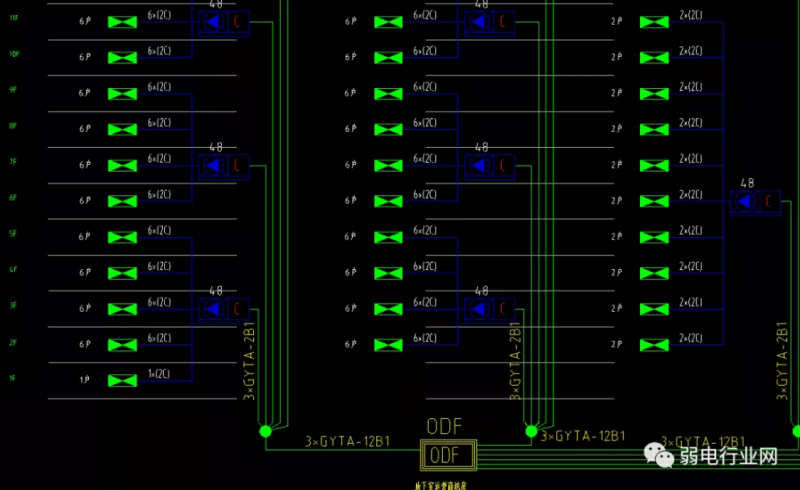Select the blue splitter symbol in the right column
This screenshot has height=490, width=800.
(x=744, y=201)
